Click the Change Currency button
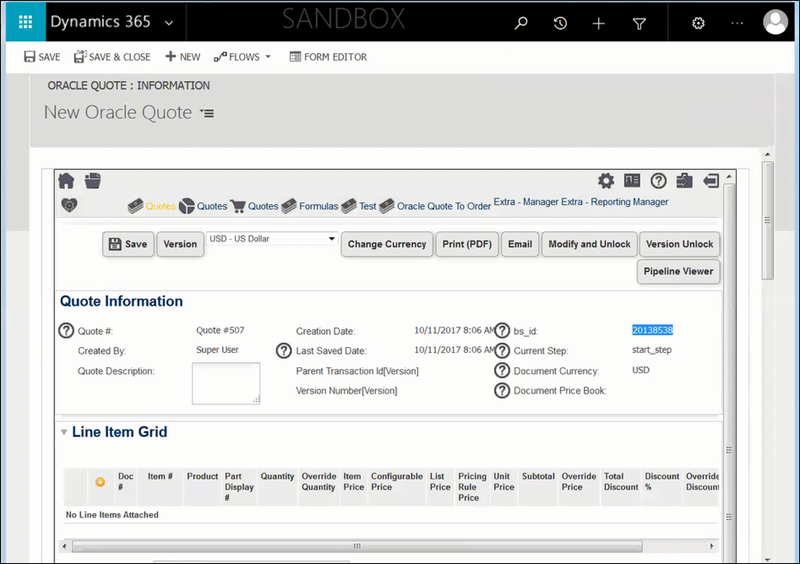 (387, 244)
